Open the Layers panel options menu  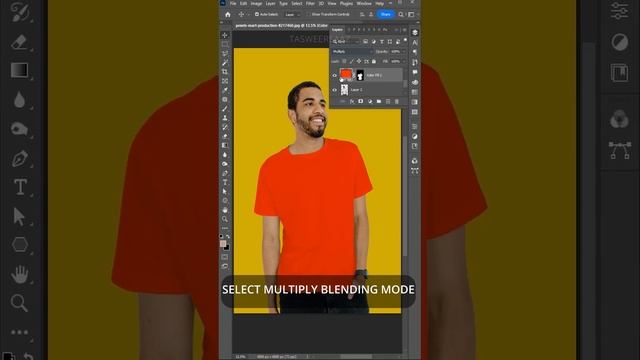pyautogui.click(x=404, y=30)
